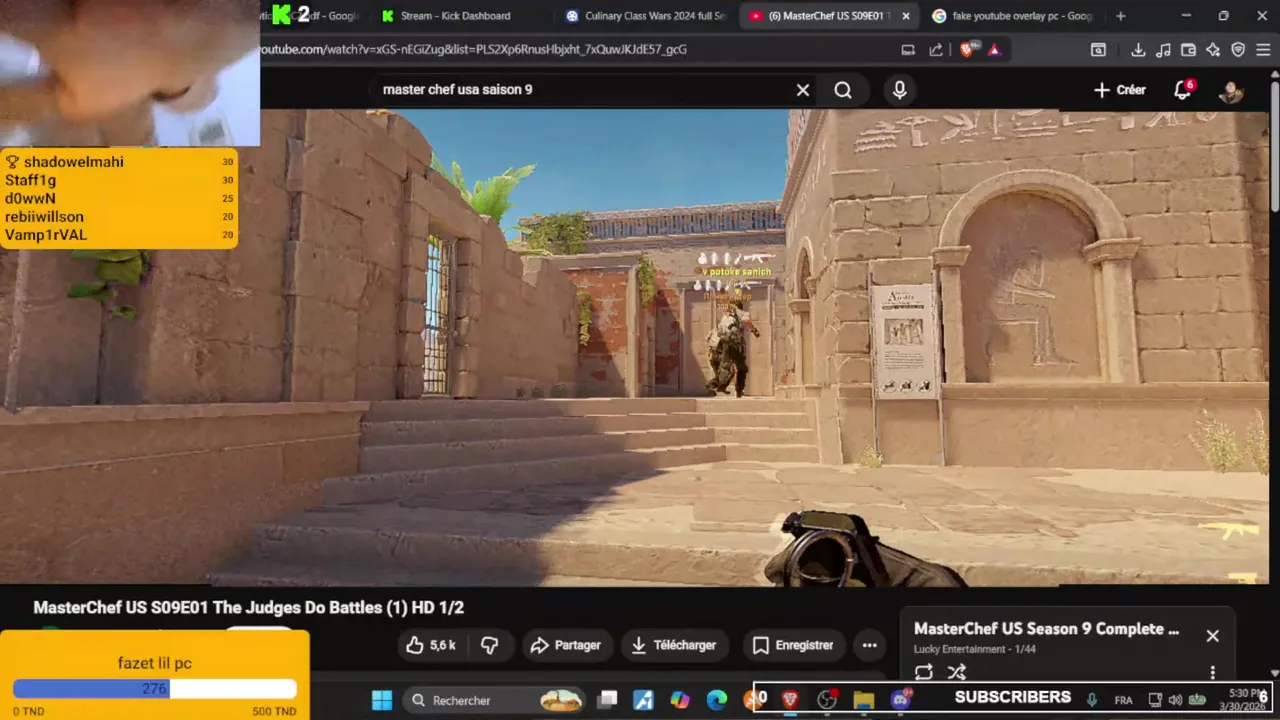The height and width of the screenshot is (720, 1280).
Task: Open more actions three-dot menu under video
Action: tap(869, 645)
